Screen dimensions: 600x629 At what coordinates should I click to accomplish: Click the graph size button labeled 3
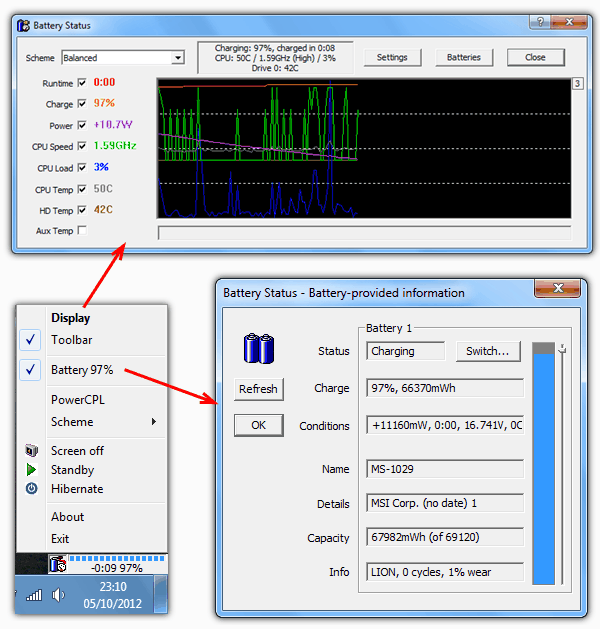click(x=577, y=83)
